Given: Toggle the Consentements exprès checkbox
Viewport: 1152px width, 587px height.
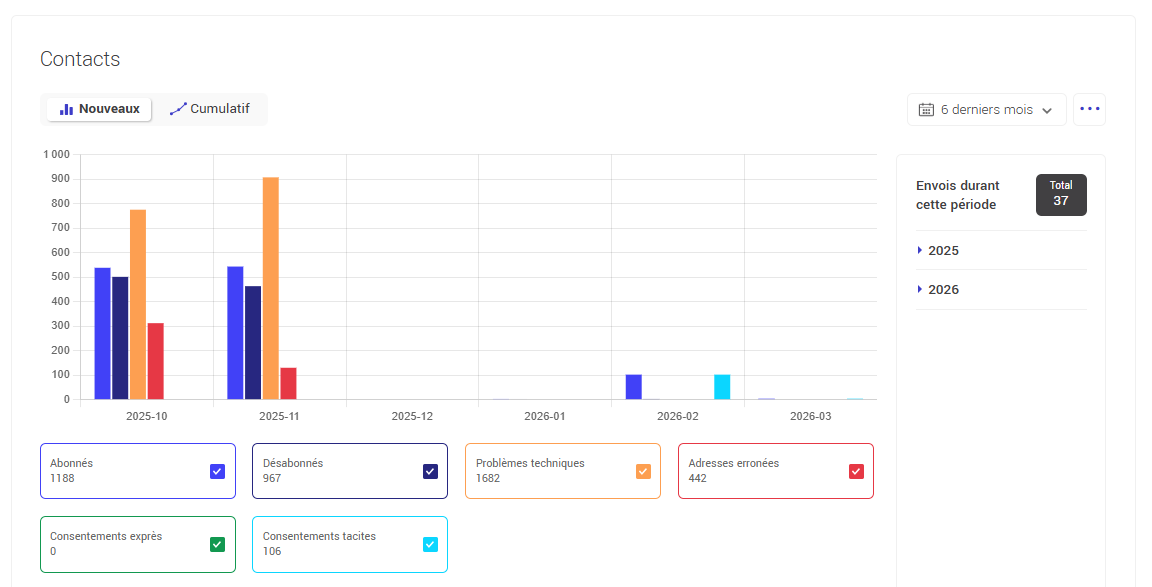Looking at the screenshot, I should click(217, 544).
